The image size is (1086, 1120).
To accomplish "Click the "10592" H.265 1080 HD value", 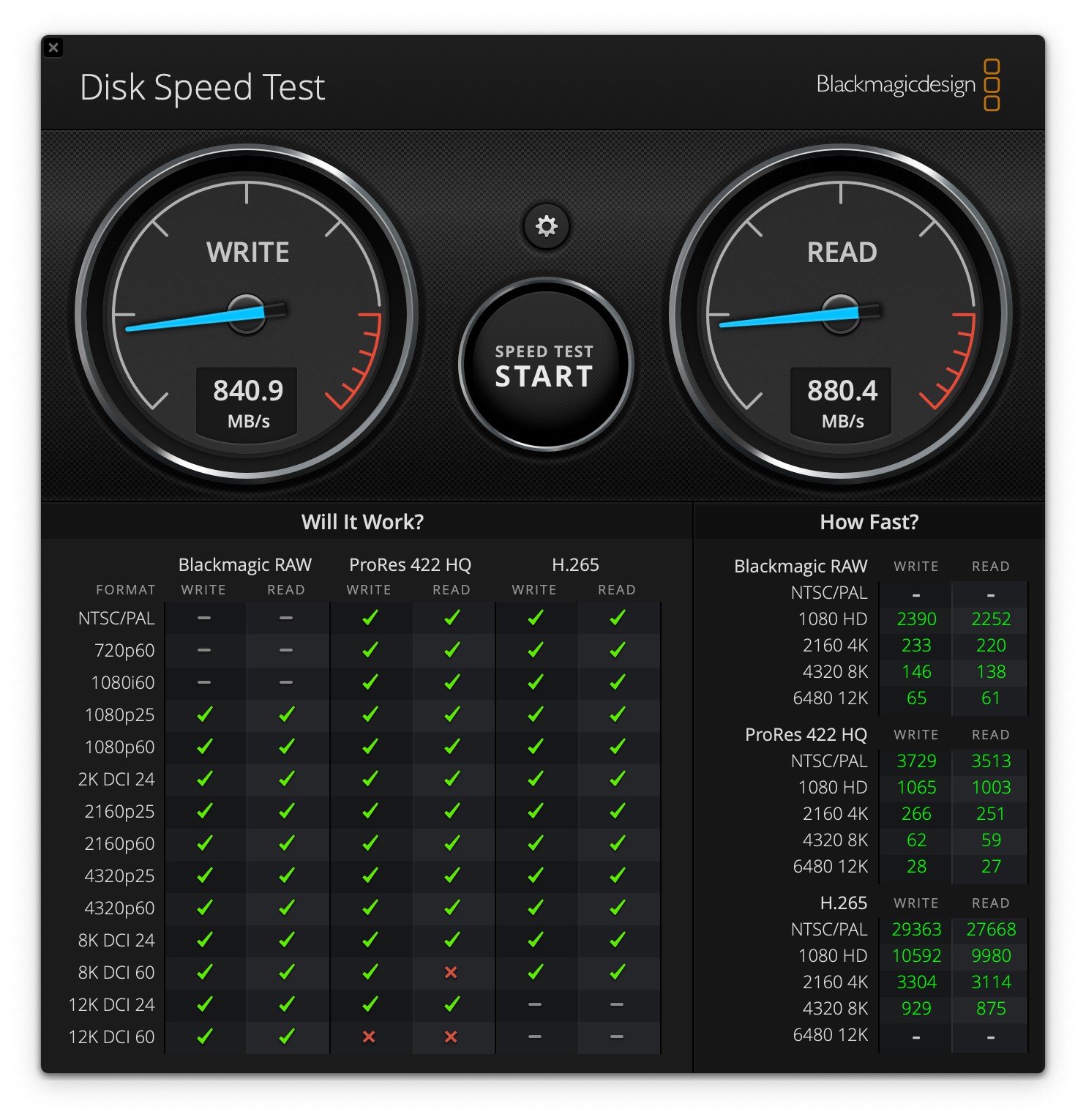I will coord(916,956).
